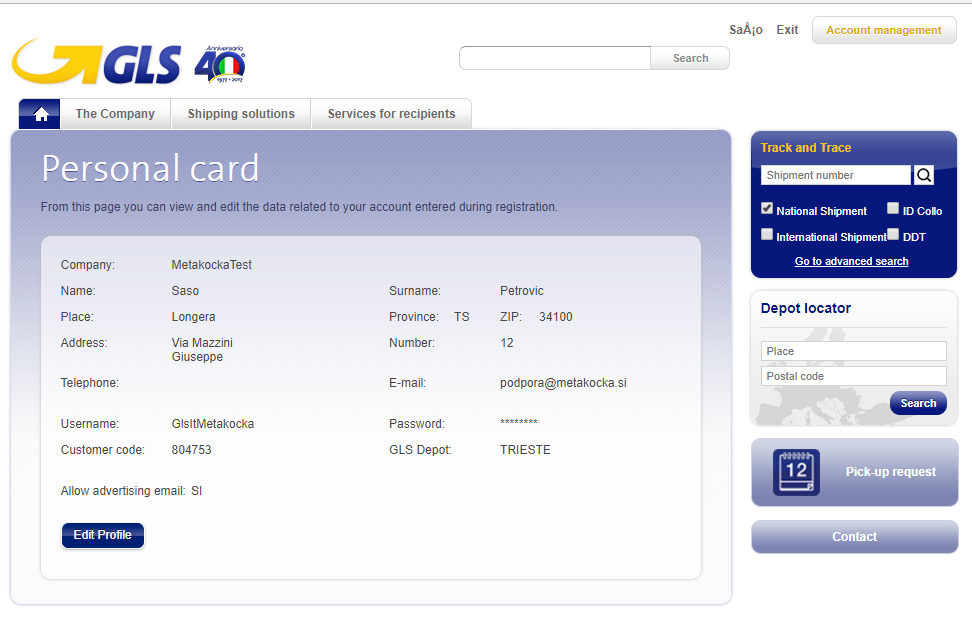972x624 pixels.
Task: Tick the International Shipment checkbox
Action: coord(767,234)
